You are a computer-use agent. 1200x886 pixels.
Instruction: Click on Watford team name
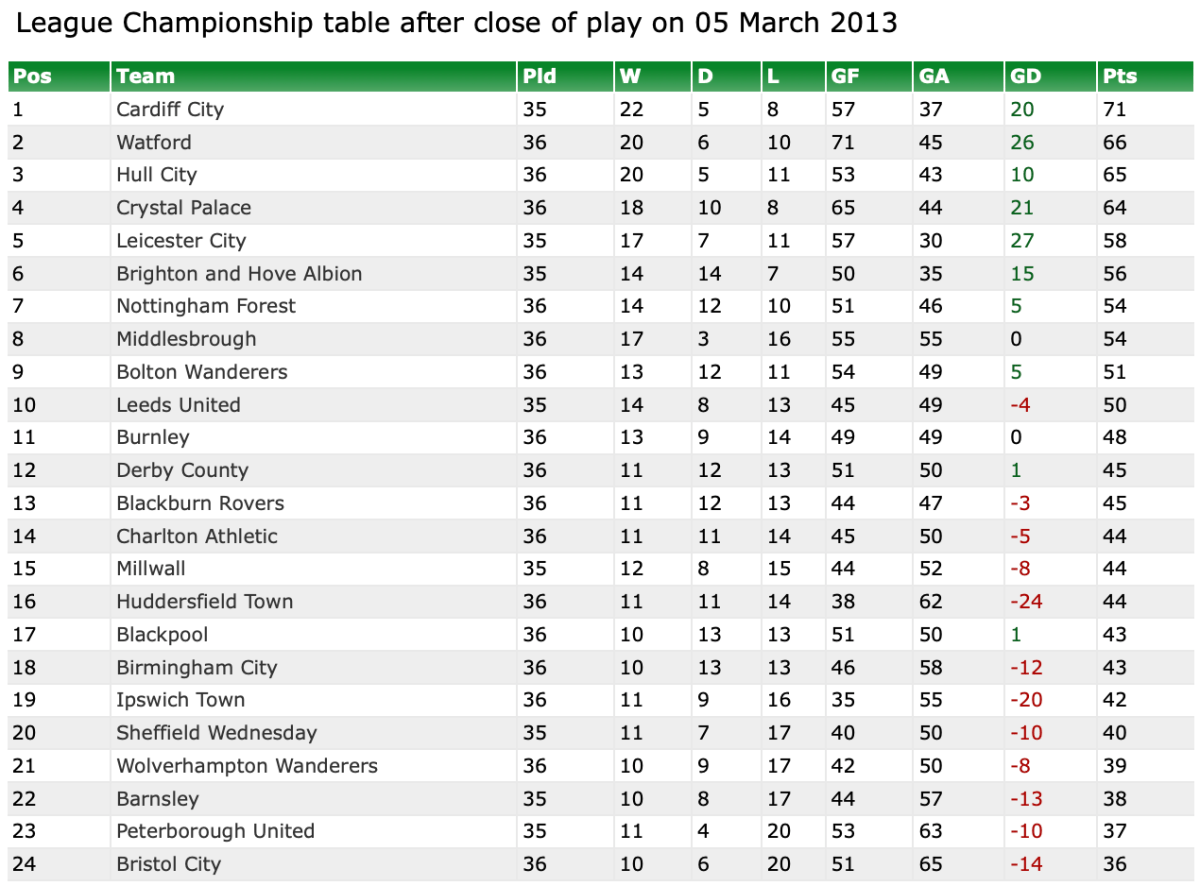pyautogui.click(x=154, y=142)
